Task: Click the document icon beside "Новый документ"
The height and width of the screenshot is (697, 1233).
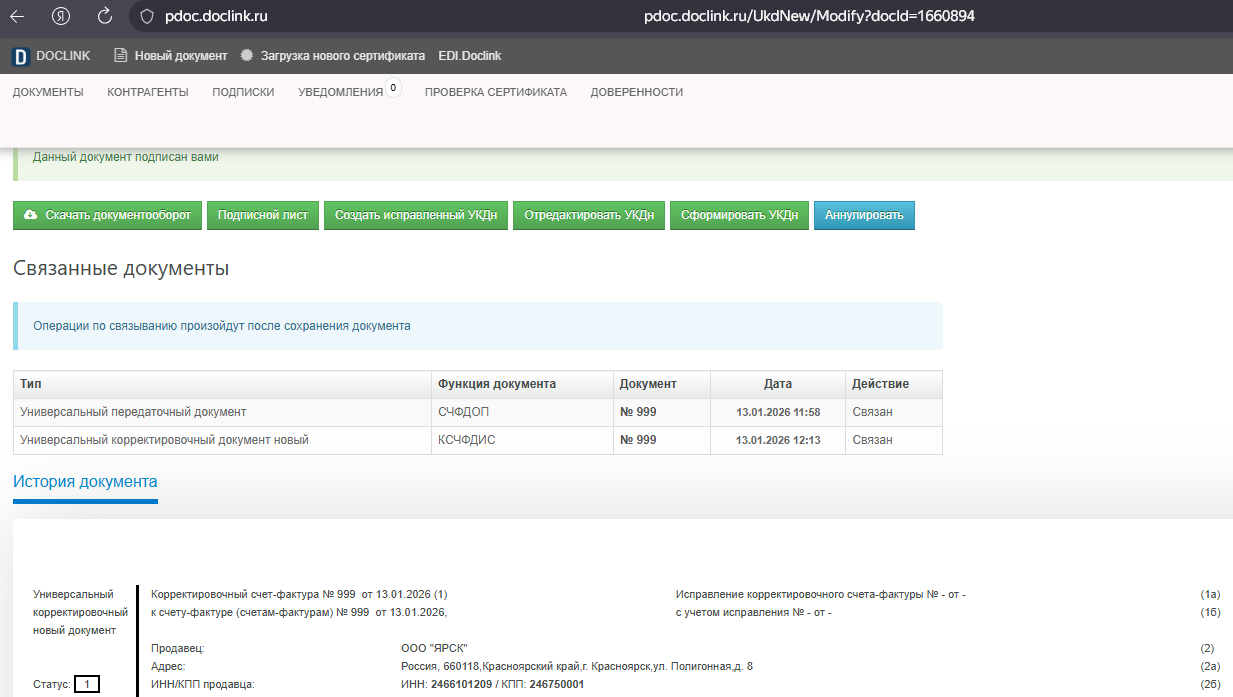Action: (x=121, y=56)
